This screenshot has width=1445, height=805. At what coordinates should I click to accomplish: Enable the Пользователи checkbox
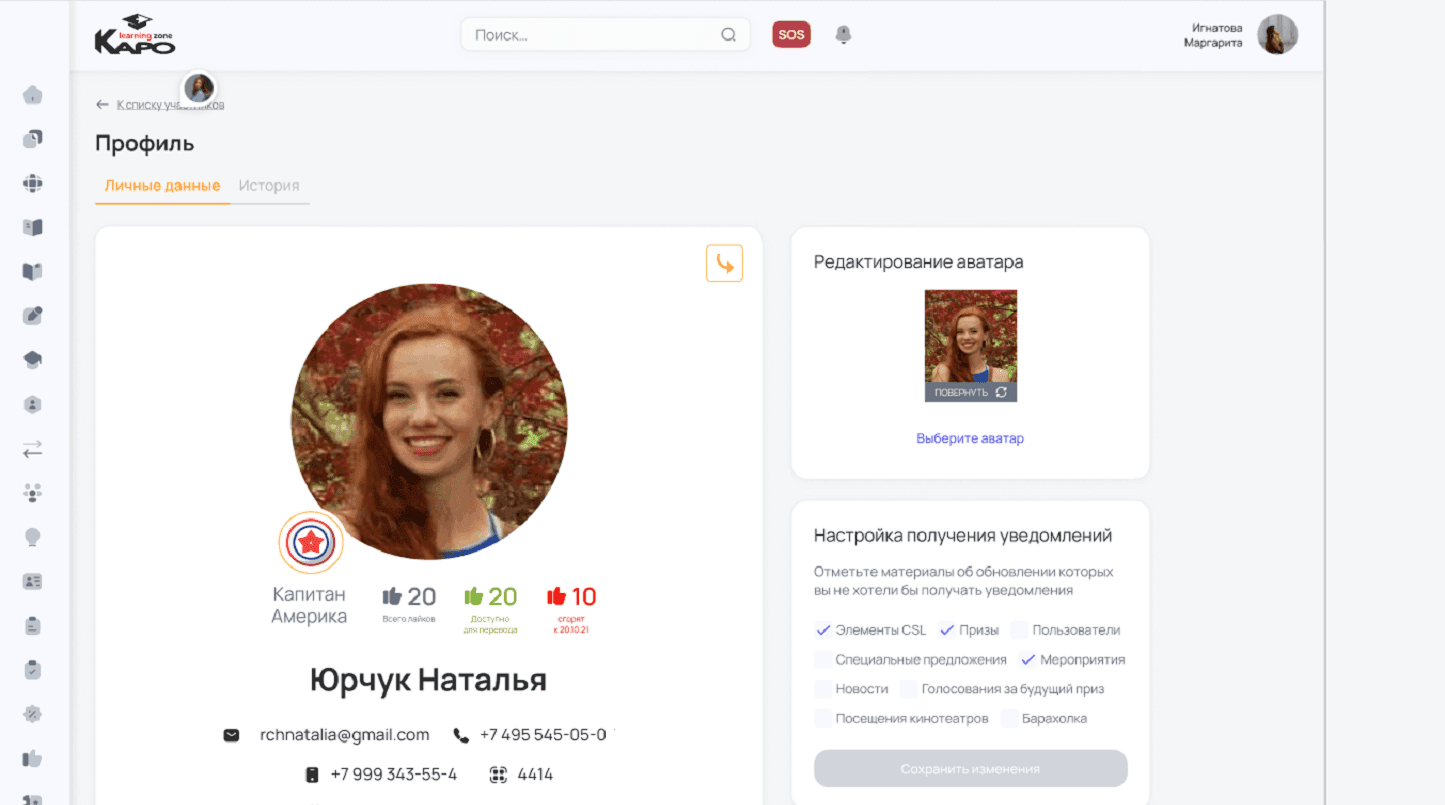(x=1018, y=630)
